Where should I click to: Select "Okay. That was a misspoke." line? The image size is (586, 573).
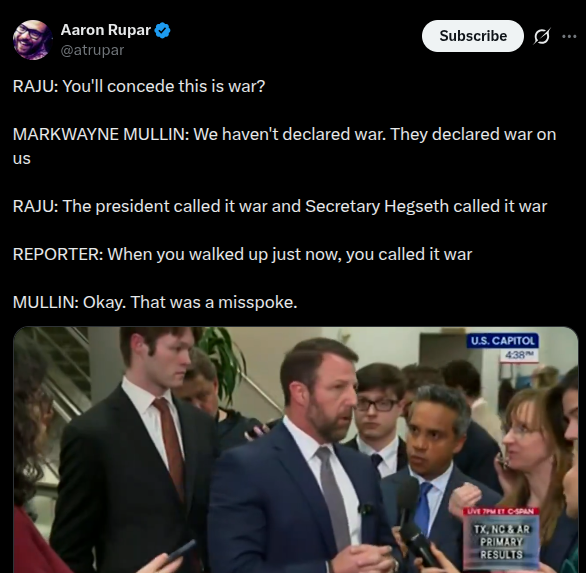pos(190,302)
